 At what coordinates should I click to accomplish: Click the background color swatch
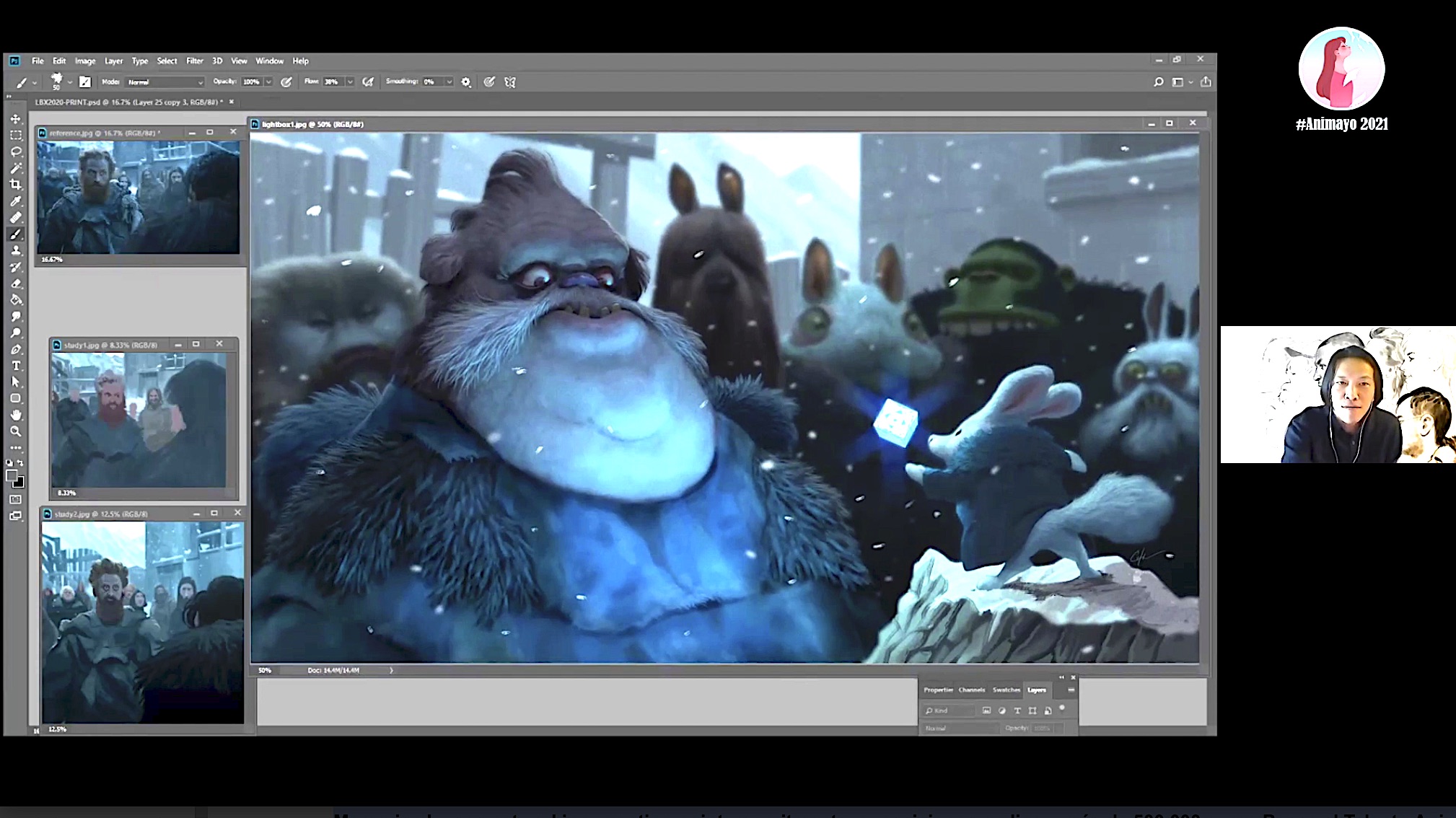(19, 483)
